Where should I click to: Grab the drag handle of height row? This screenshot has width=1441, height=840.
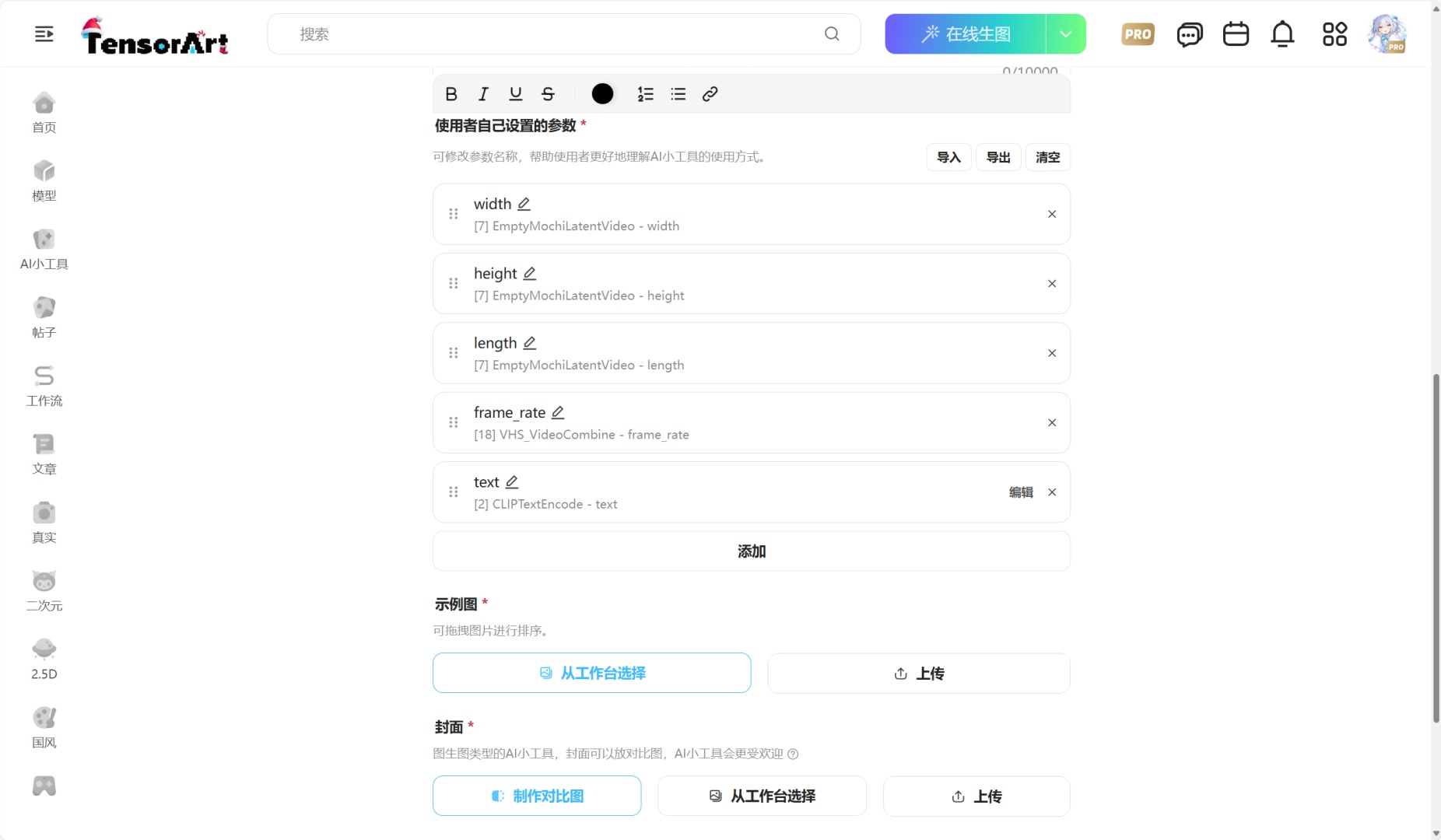[454, 284]
